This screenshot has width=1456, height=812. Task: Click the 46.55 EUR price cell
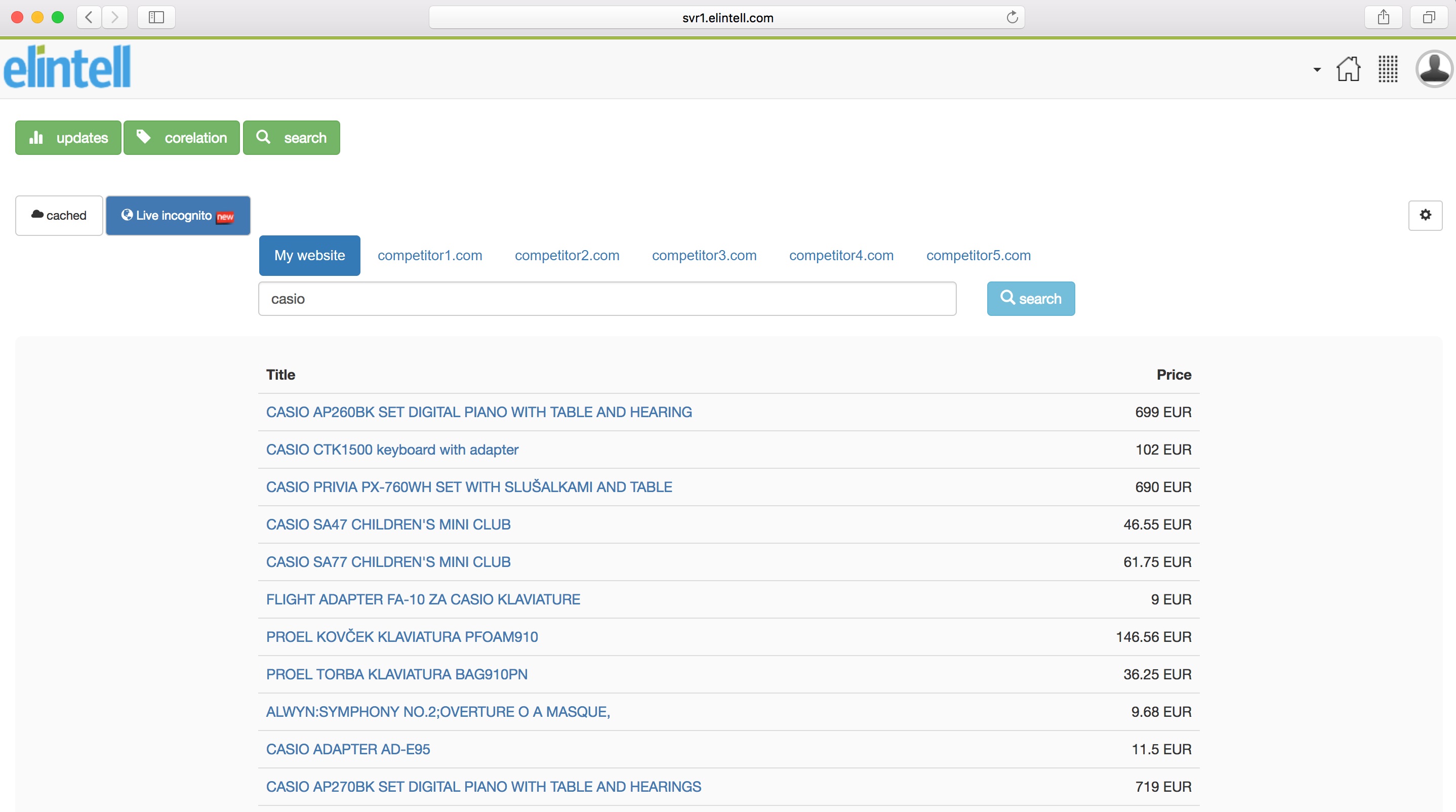[x=1157, y=524]
